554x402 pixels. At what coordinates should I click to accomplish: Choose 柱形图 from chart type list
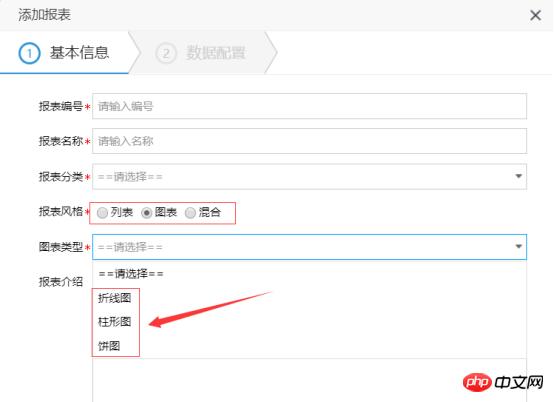click(x=309, y=322)
